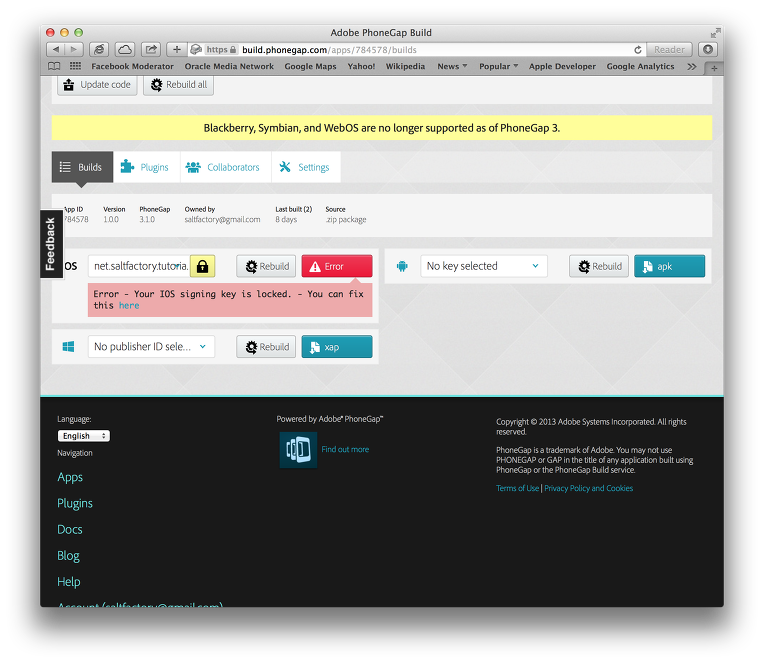Click the Reader button in address bar
The width and height of the screenshot is (764, 663).
(x=669, y=50)
